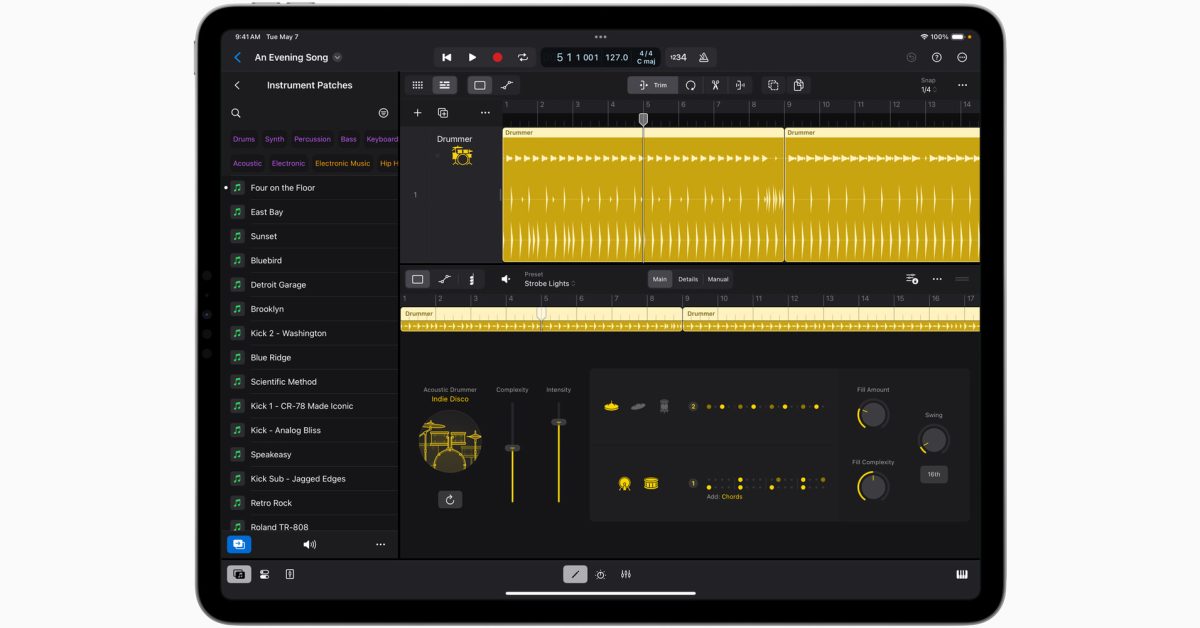Switch to the Tracks view icon
The image size is (1200, 628).
444,85
